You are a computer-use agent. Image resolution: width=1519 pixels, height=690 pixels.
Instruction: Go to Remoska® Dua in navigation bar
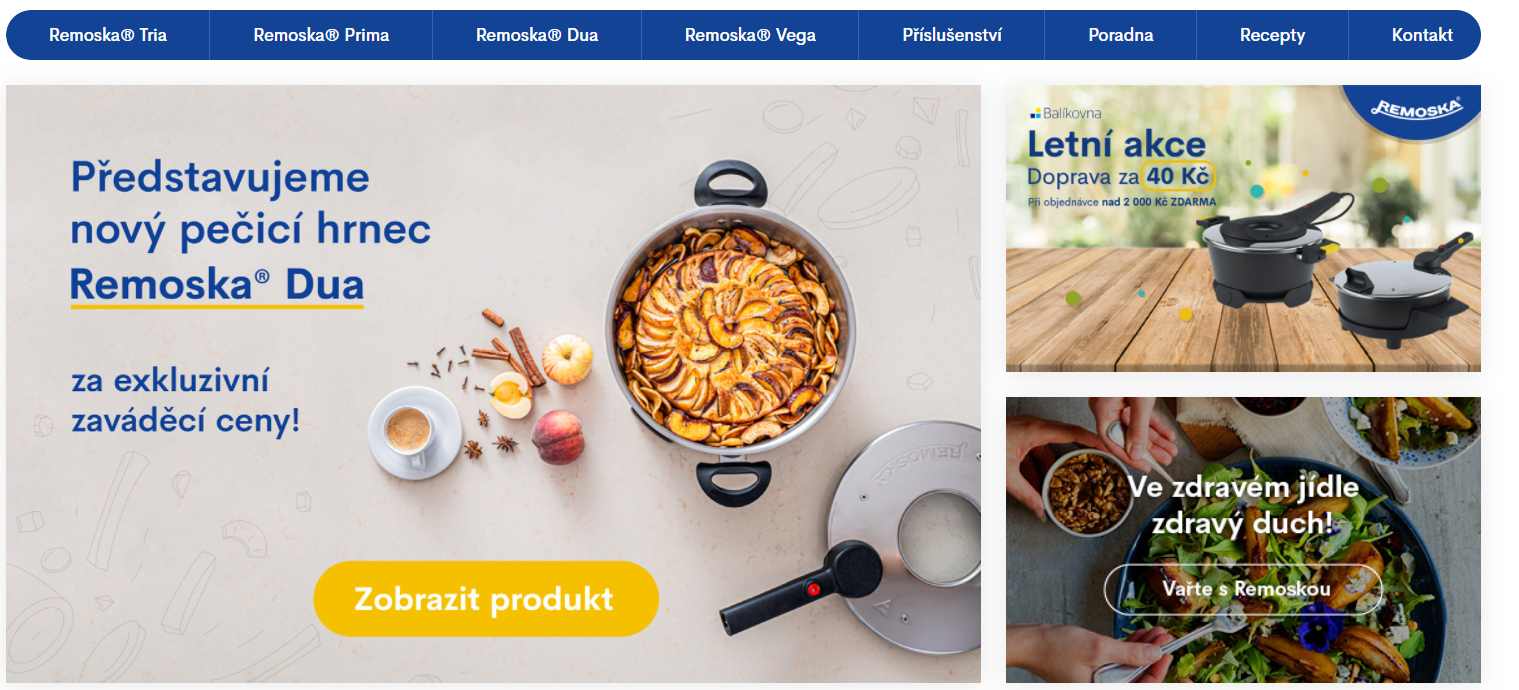537,35
